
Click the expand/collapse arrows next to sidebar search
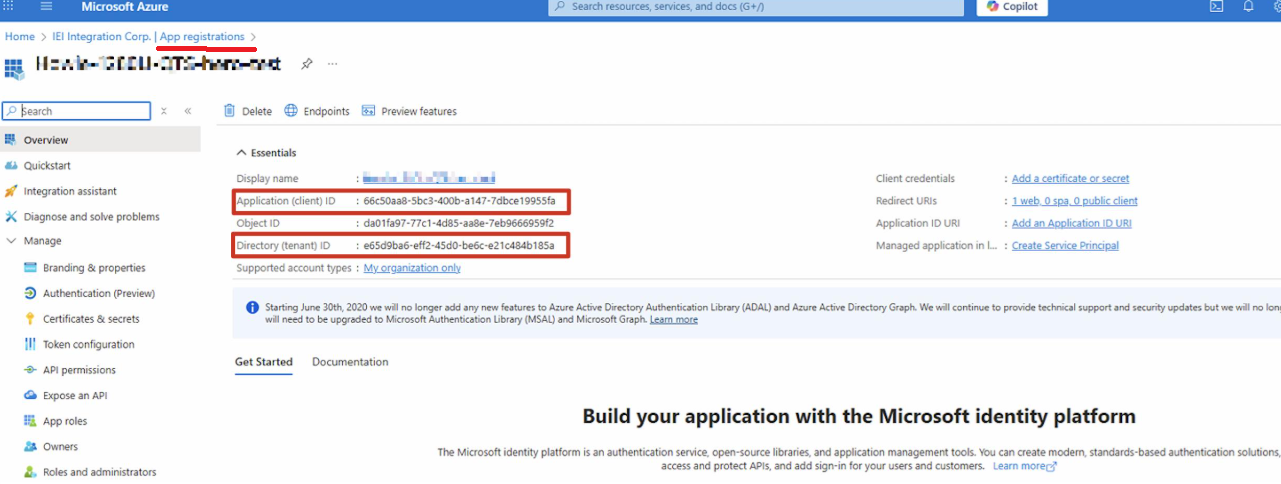click(164, 111)
